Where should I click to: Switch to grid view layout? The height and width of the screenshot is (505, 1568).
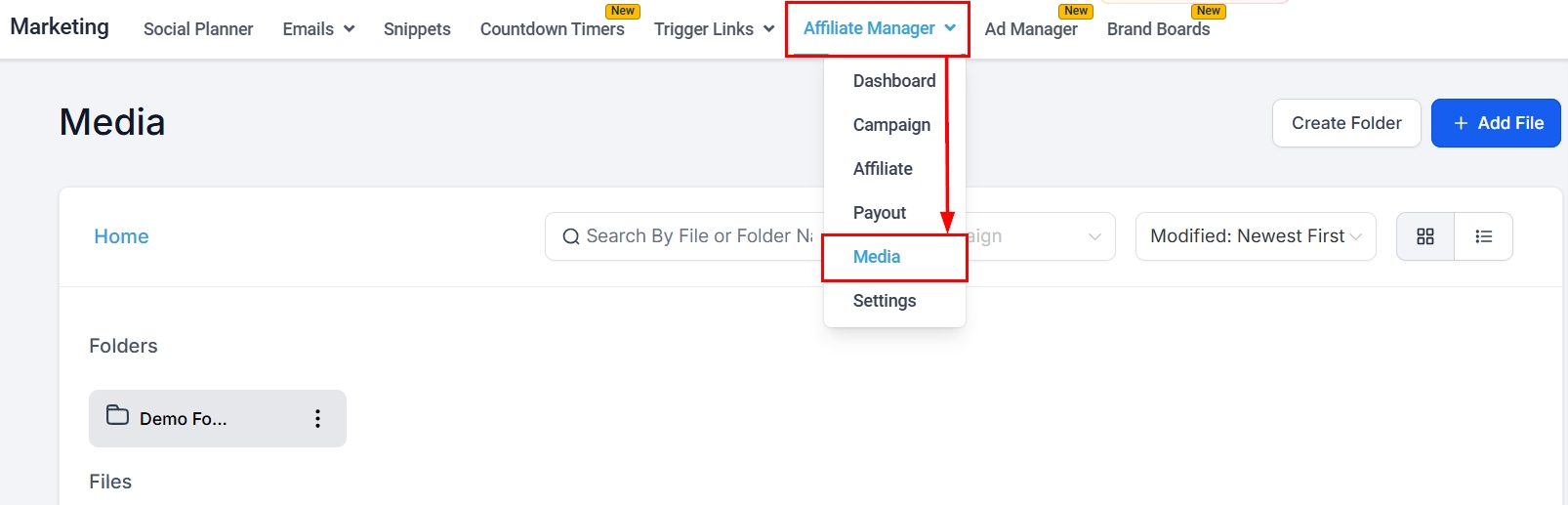pyautogui.click(x=1424, y=236)
